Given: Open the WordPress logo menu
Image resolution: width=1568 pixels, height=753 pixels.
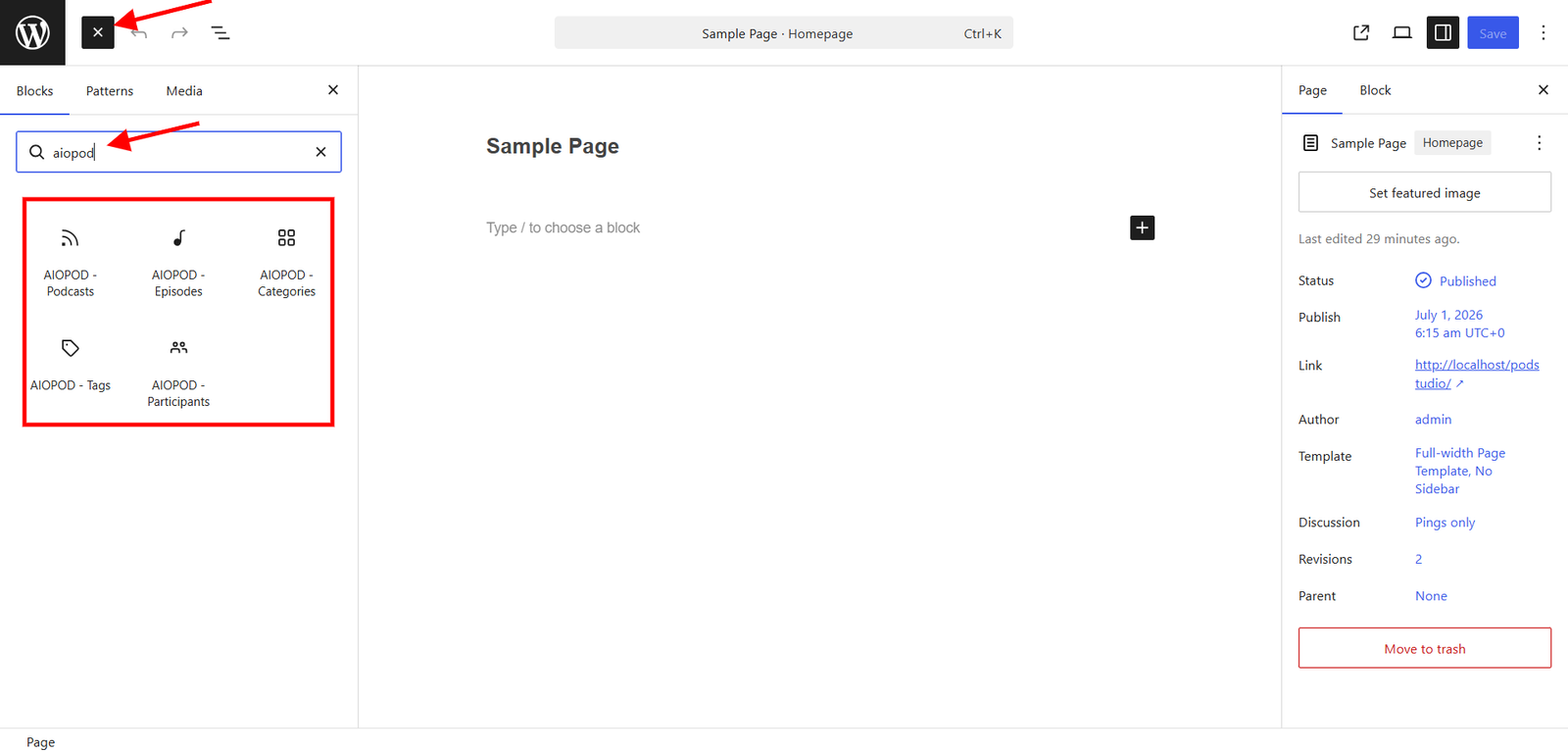Looking at the screenshot, I should 32,32.
